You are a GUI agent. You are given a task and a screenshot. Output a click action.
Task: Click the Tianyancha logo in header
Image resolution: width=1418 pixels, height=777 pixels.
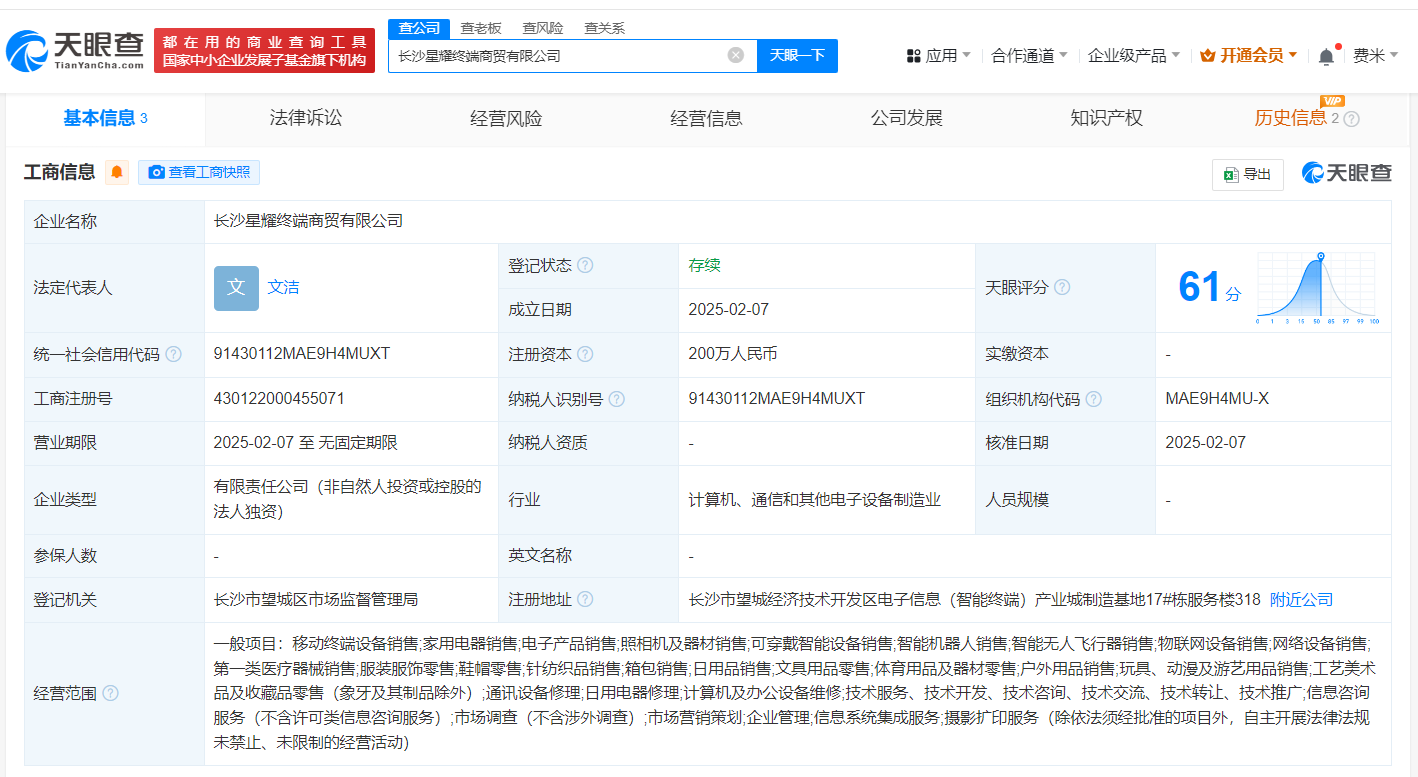(76, 50)
